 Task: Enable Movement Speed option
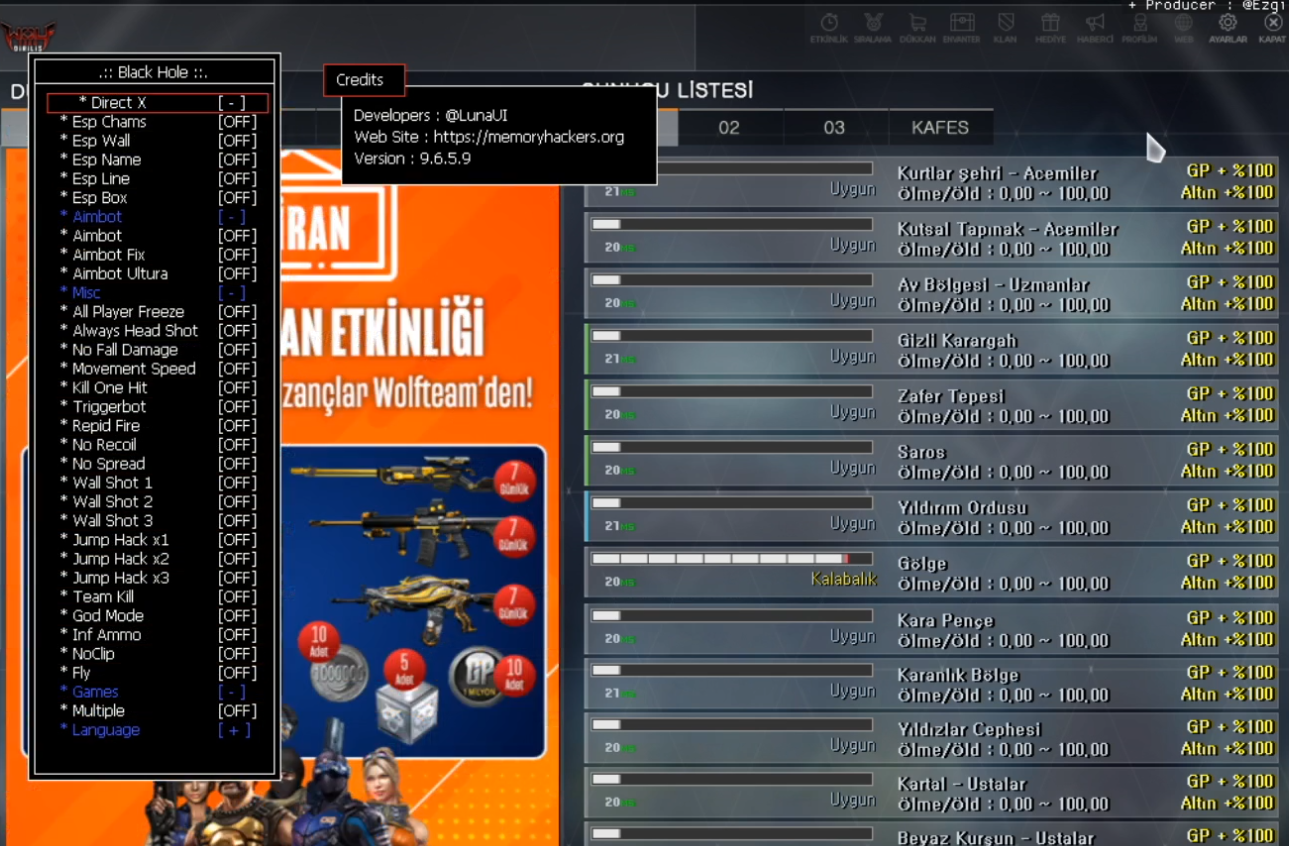point(157,369)
